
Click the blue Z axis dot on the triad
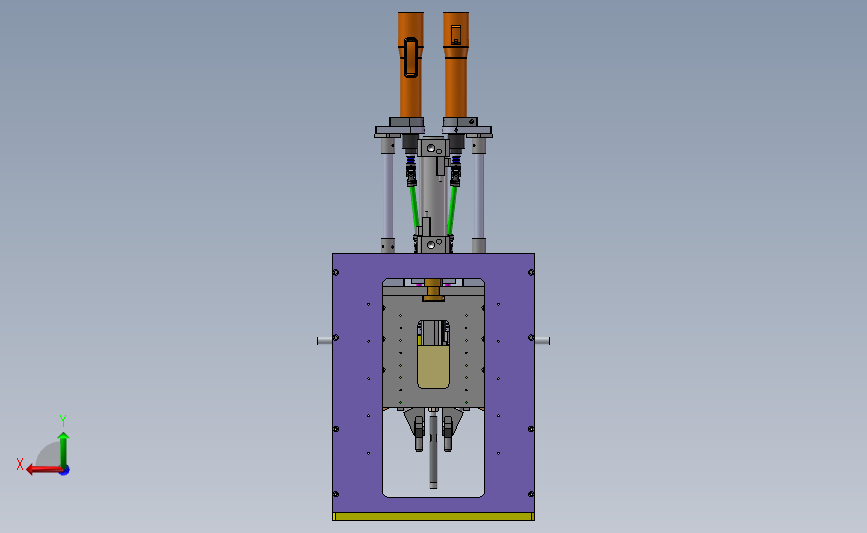tap(65, 471)
